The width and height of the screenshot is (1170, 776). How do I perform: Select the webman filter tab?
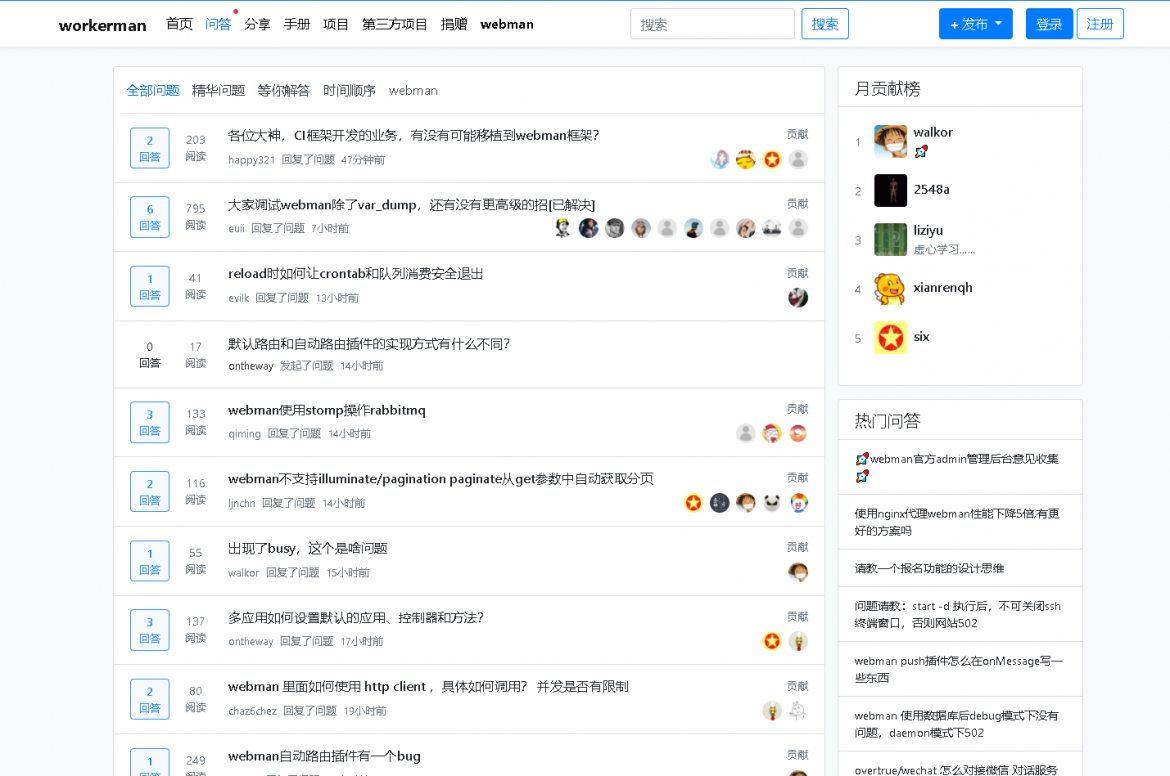point(413,90)
